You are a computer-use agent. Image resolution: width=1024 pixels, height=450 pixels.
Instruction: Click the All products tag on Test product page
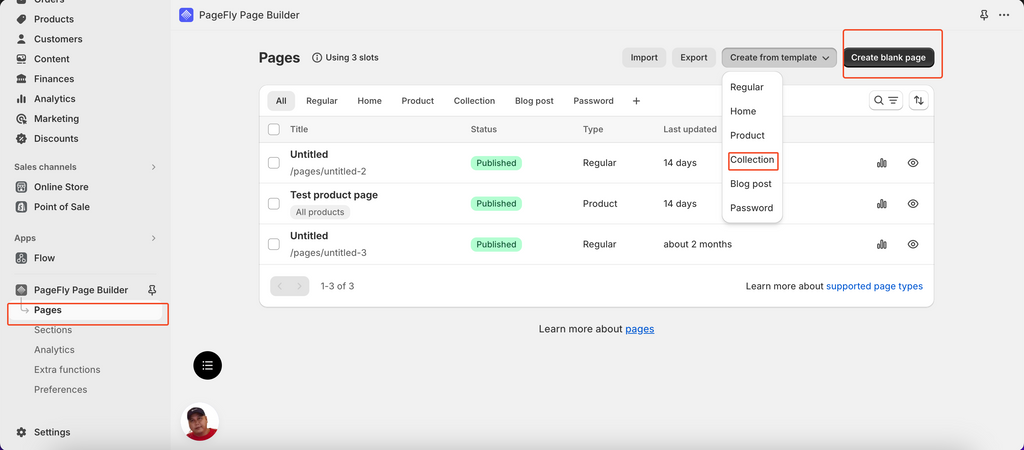(x=320, y=212)
